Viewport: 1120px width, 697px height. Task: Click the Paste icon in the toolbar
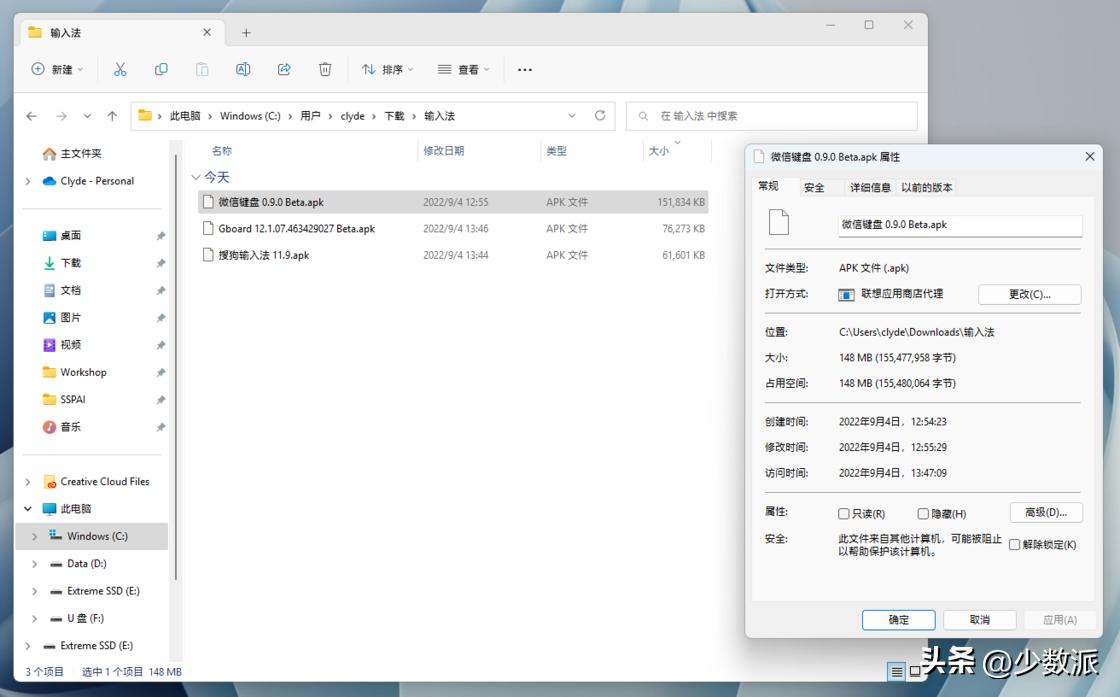click(202, 69)
